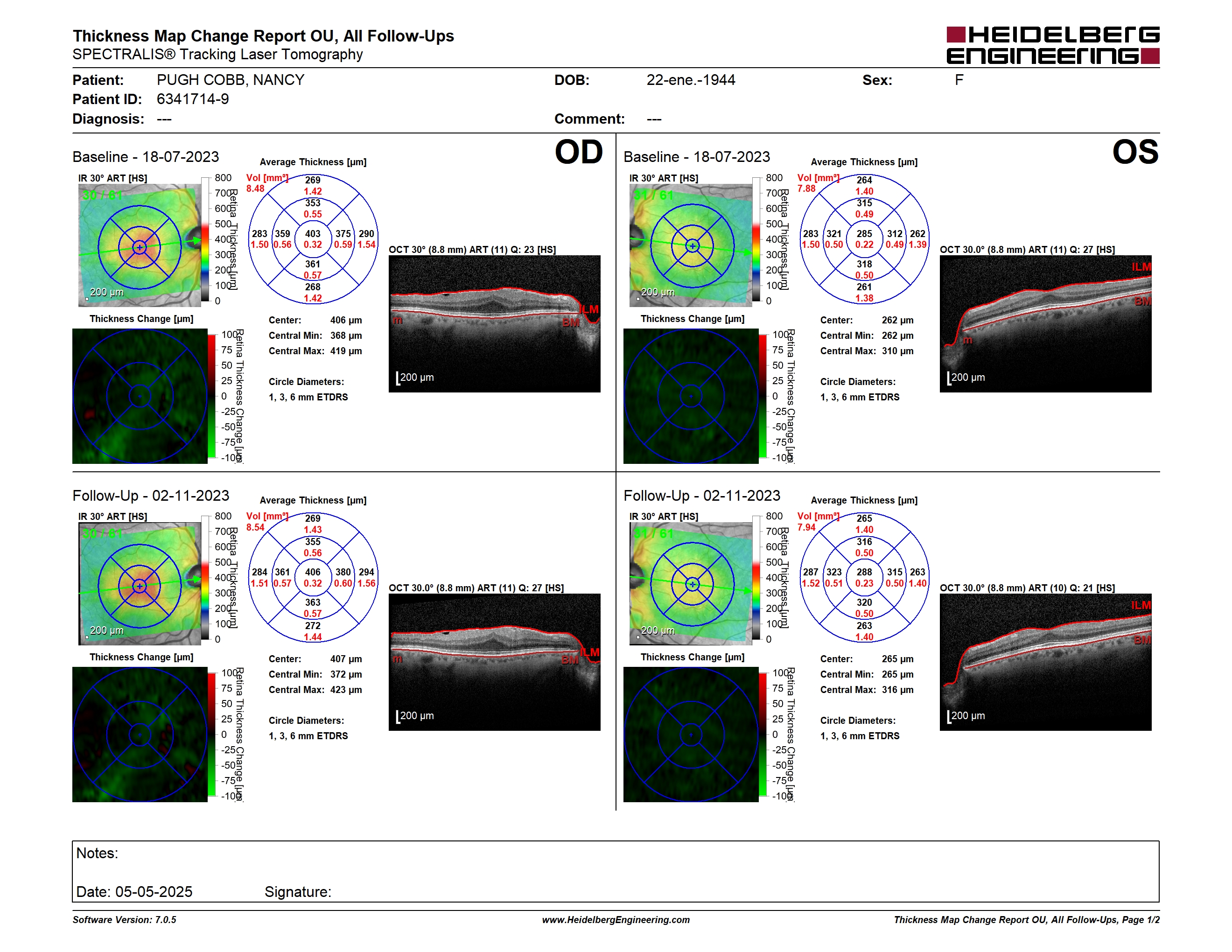
Task: Open the OD follow-up IR thickness map image
Action: click(140, 584)
